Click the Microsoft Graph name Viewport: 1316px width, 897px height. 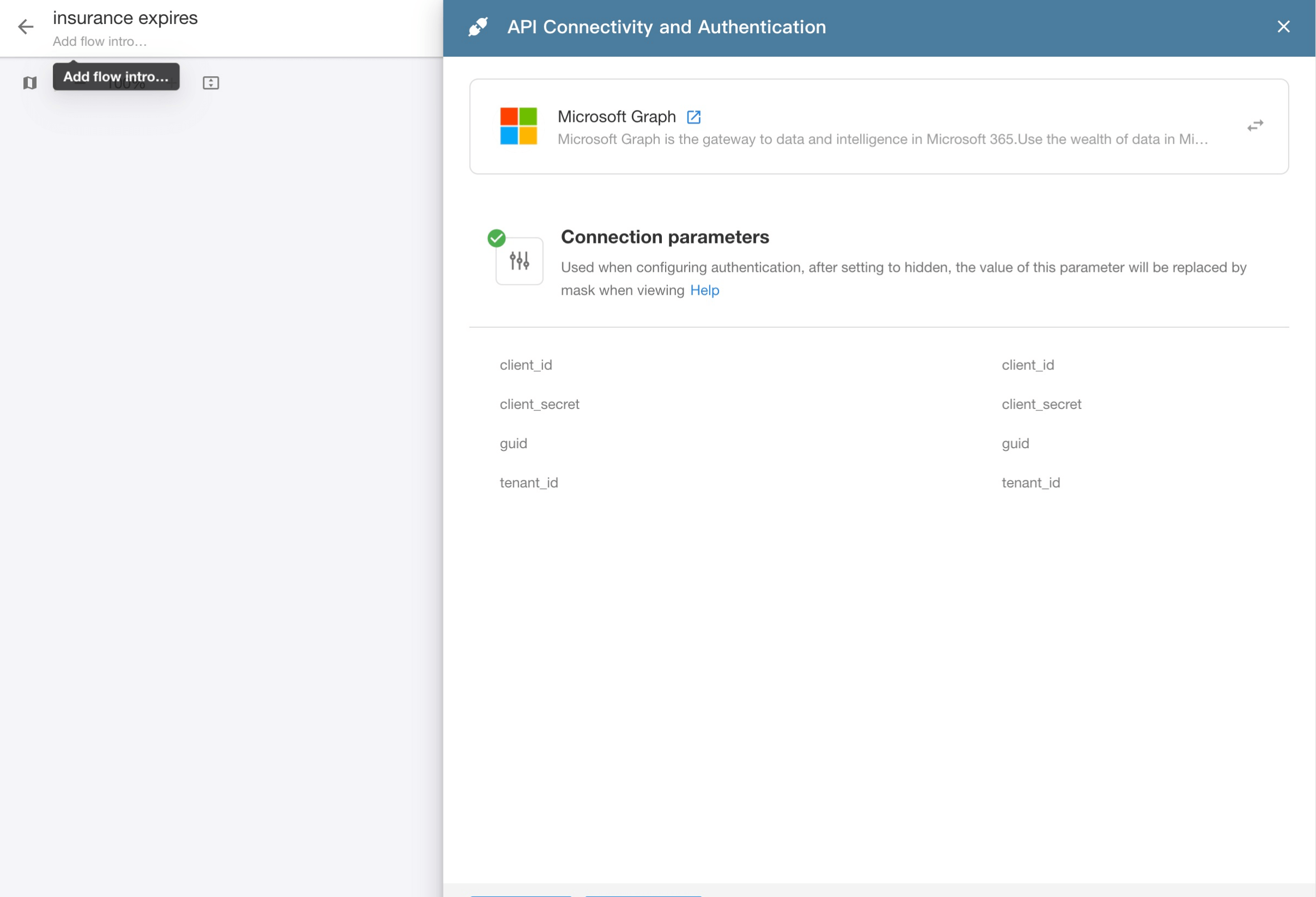click(x=616, y=117)
